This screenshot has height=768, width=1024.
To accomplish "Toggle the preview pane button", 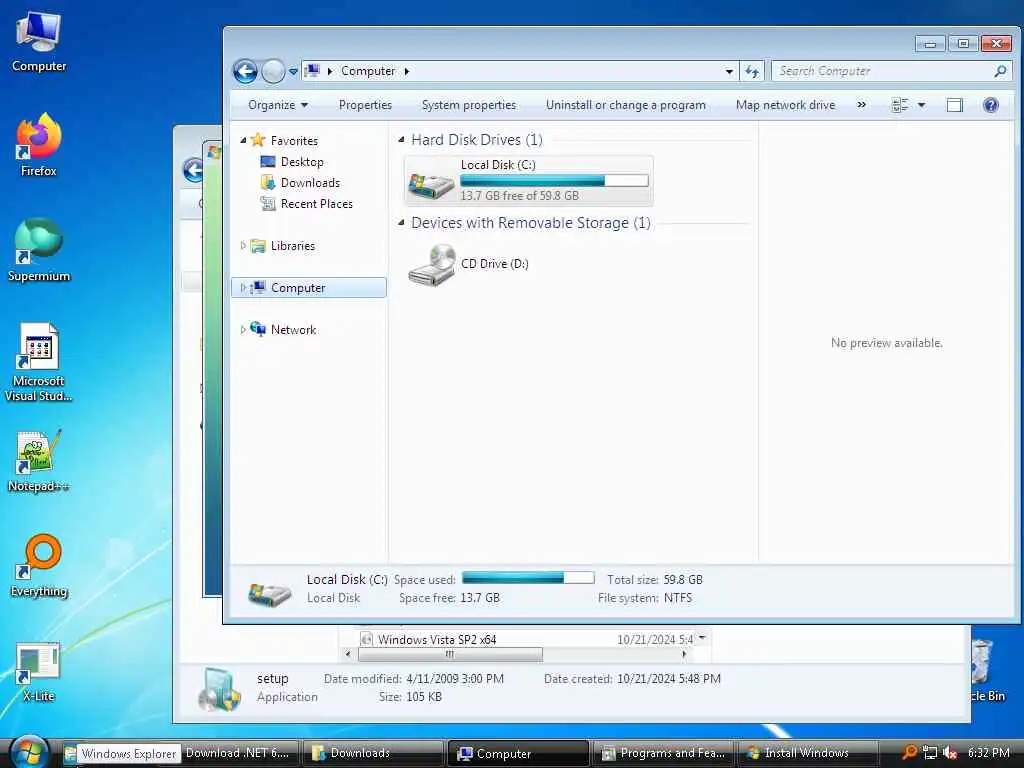I will [954, 105].
